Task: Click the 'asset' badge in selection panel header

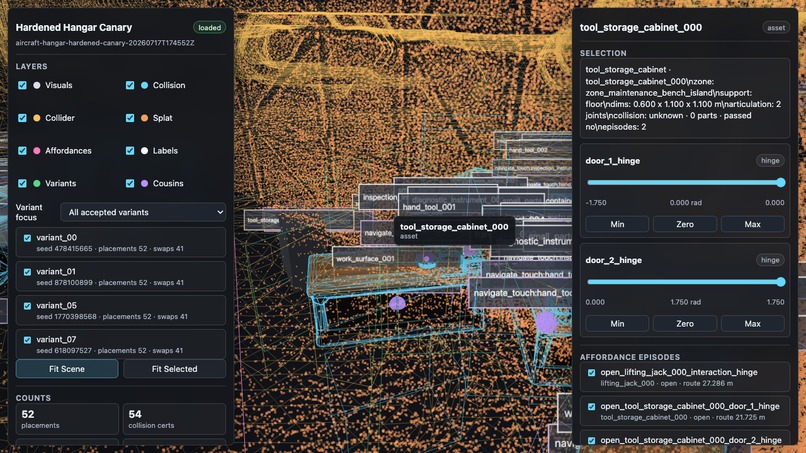Action: (x=776, y=28)
